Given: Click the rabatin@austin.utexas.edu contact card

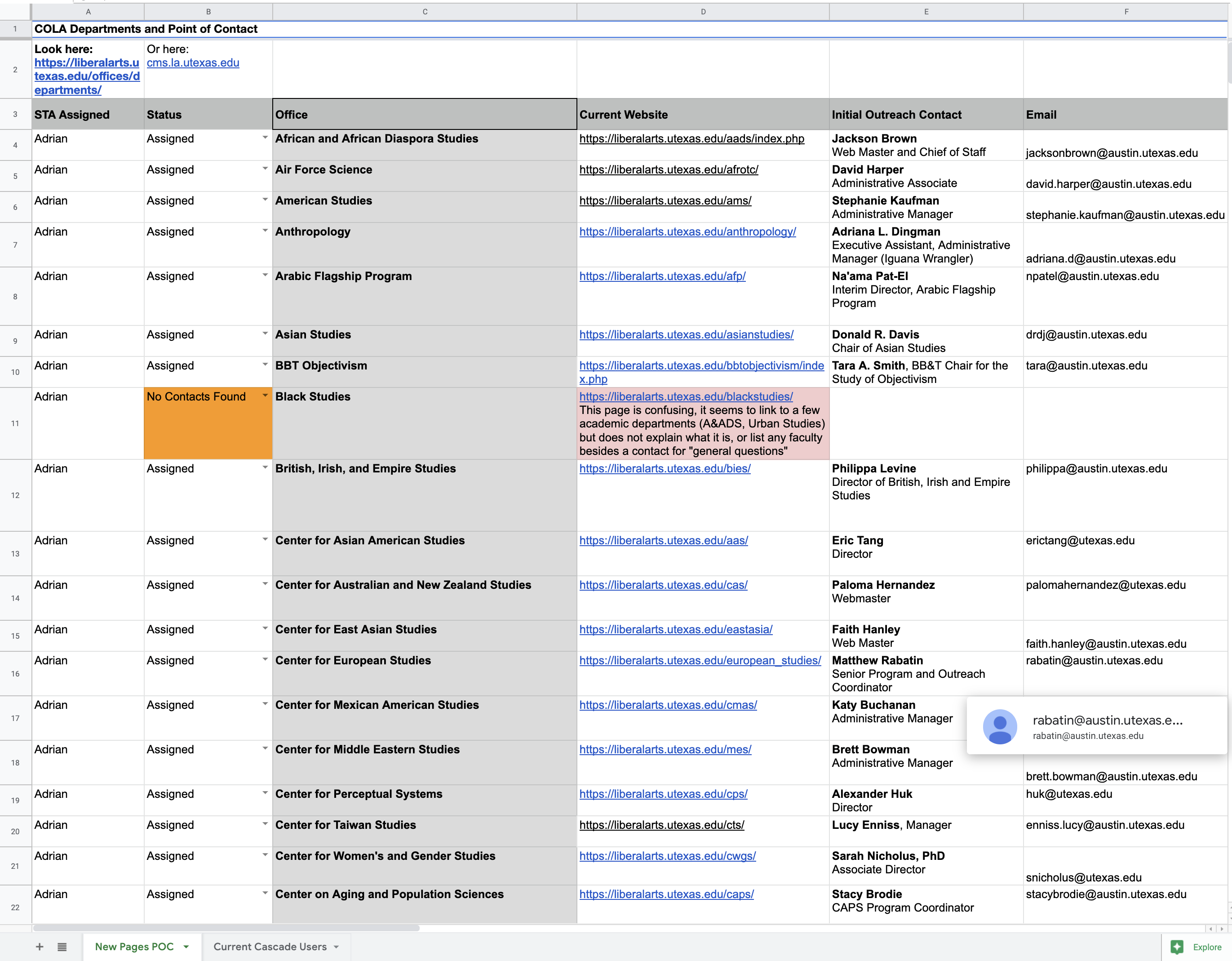Looking at the screenshot, I should click(1097, 725).
